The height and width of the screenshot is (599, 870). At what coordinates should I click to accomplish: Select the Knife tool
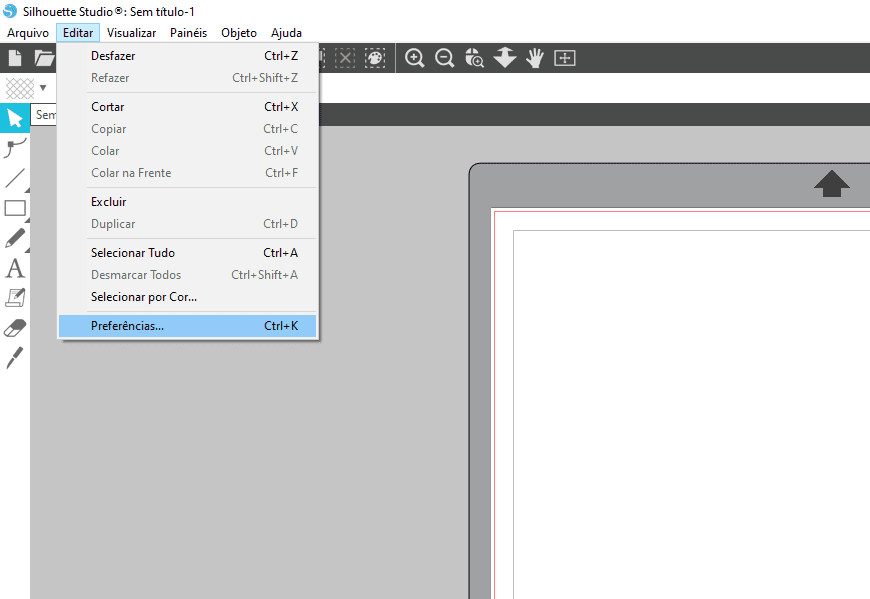(15, 357)
